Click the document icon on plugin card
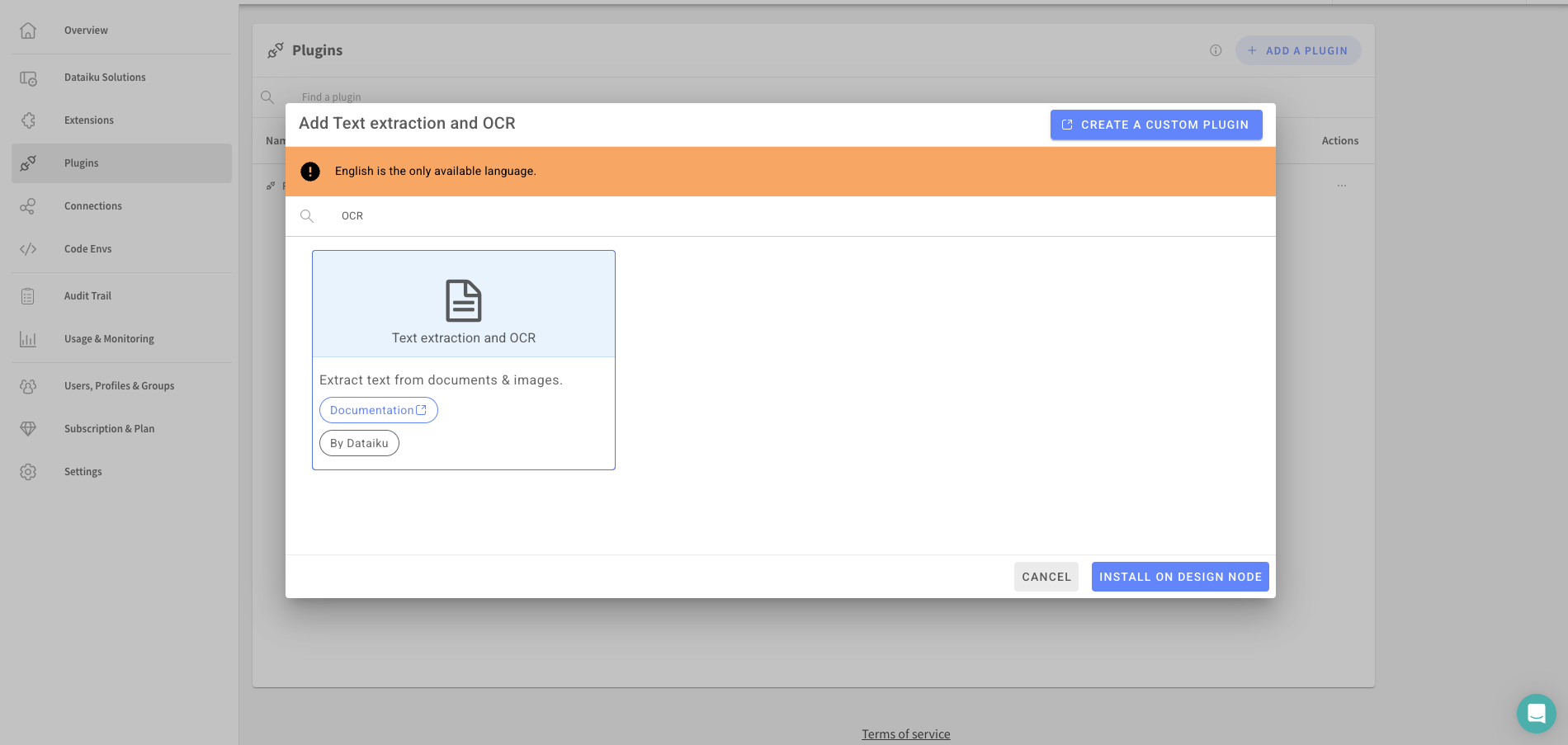 pyautogui.click(x=464, y=300)
